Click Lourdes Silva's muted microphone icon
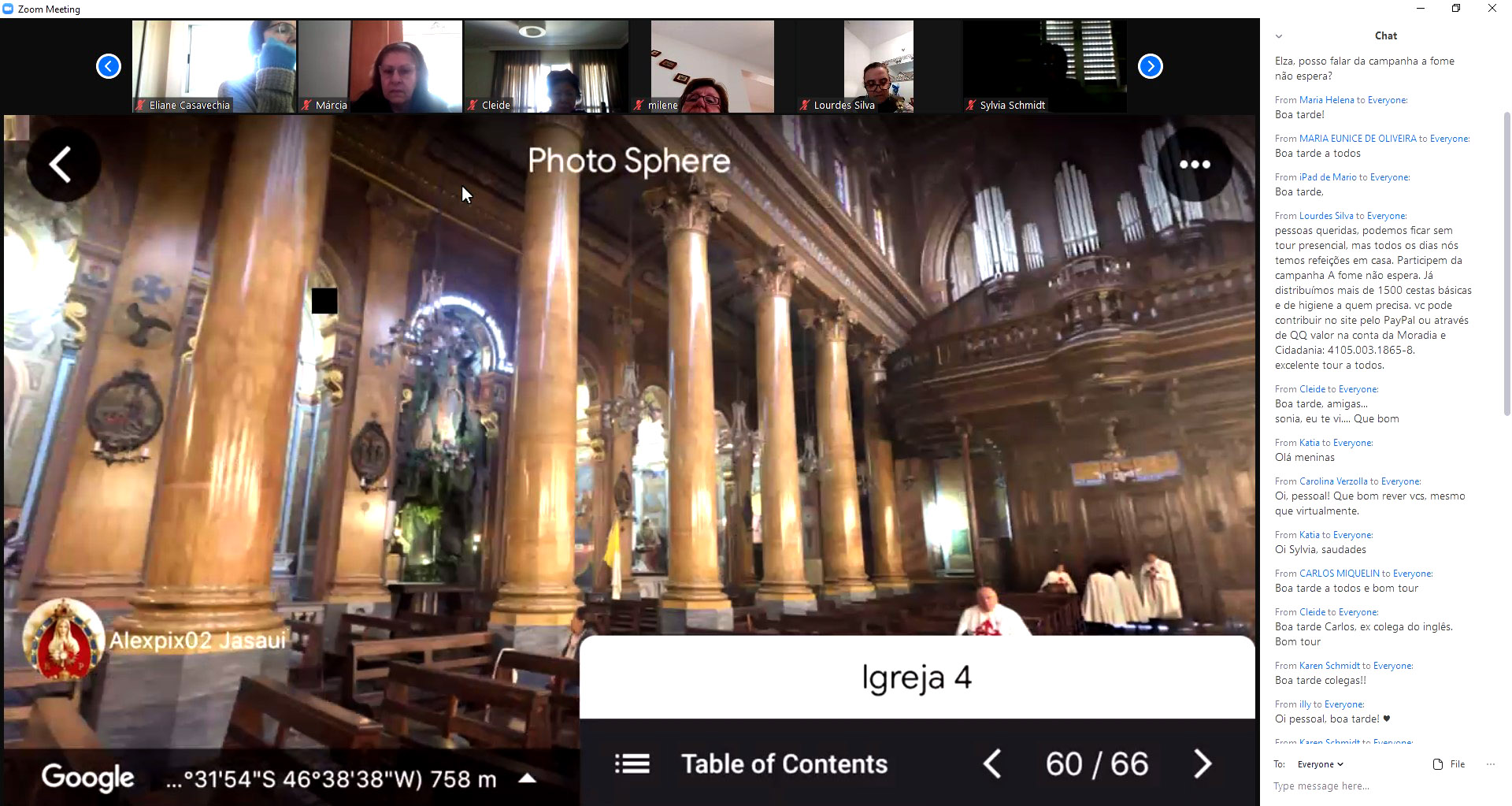 click(x=805, y=105)
